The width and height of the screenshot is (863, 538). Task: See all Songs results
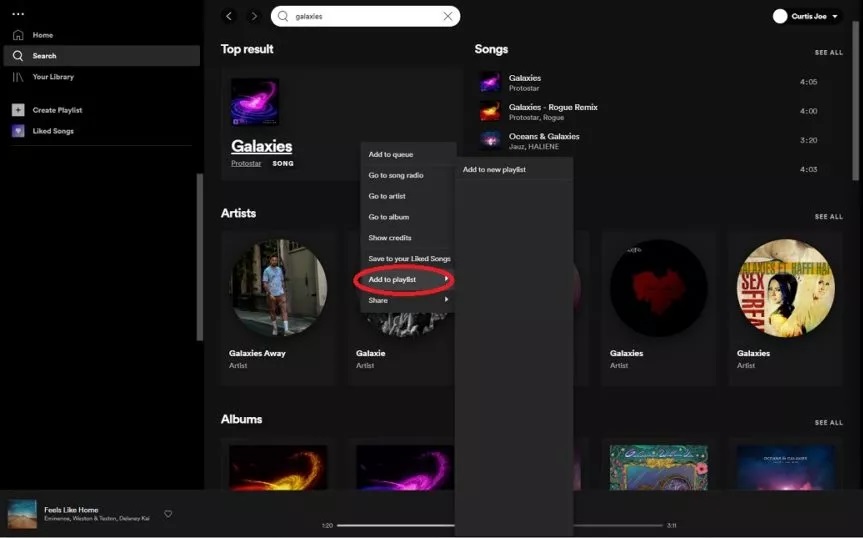pyautogui.click(x=828, y=53)
